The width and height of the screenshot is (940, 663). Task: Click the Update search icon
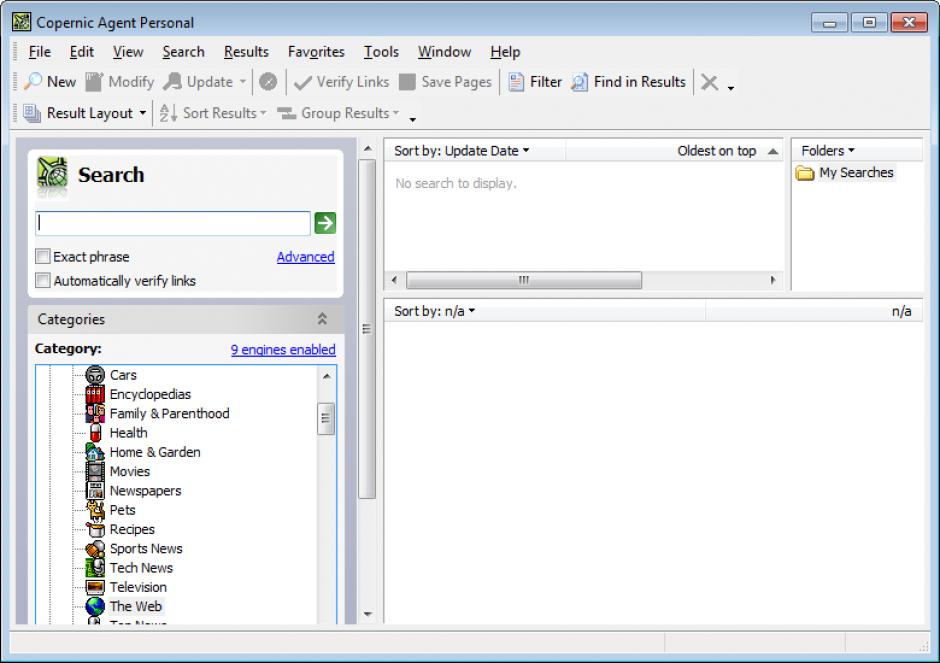(x=173, y=82)
